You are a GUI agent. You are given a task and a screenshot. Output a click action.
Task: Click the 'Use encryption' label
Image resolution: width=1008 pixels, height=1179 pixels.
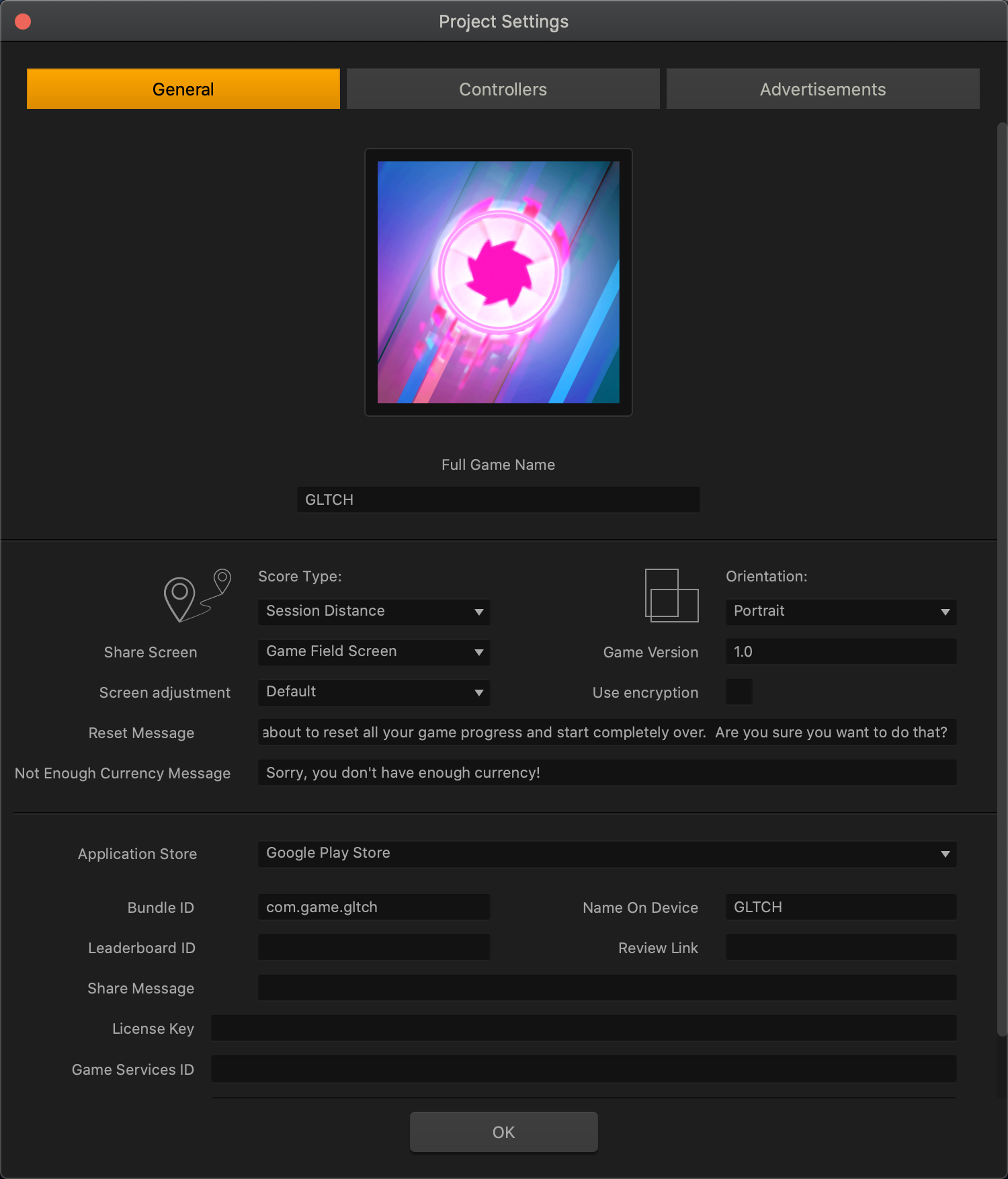pyautogui.click(x=645, y=692)
